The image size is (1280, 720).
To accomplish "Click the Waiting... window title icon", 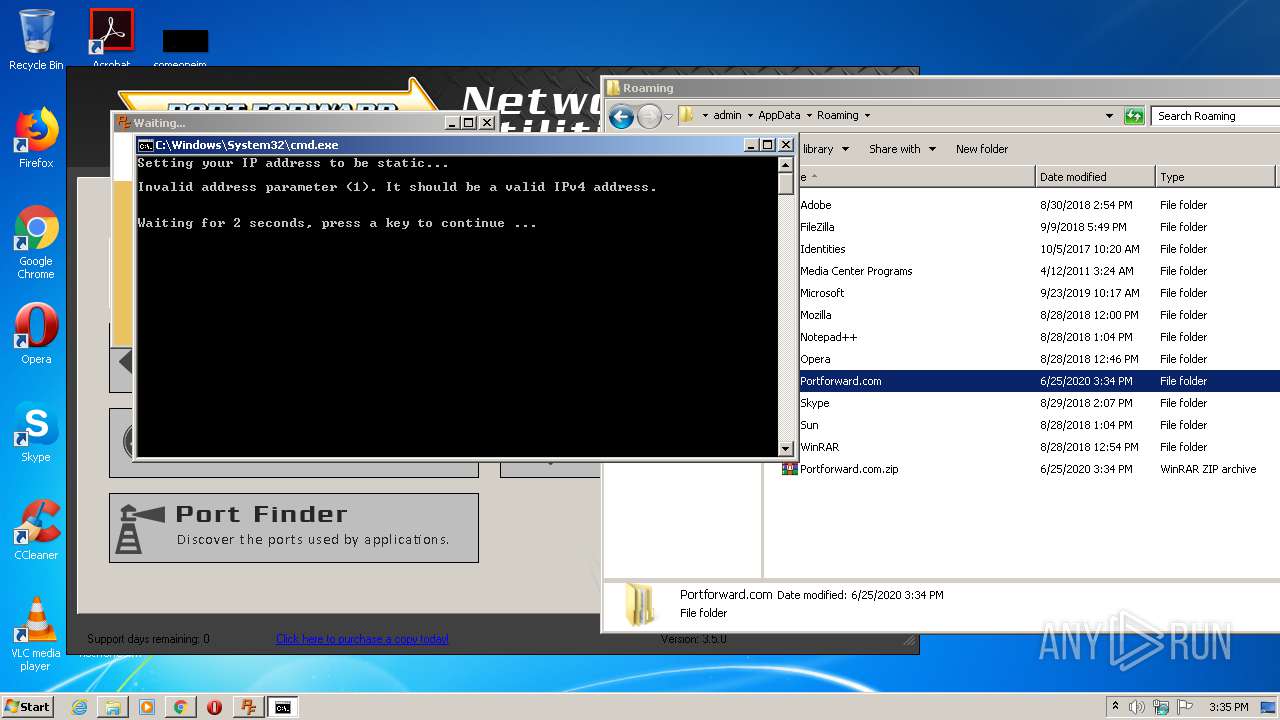I will coord(124,123).
